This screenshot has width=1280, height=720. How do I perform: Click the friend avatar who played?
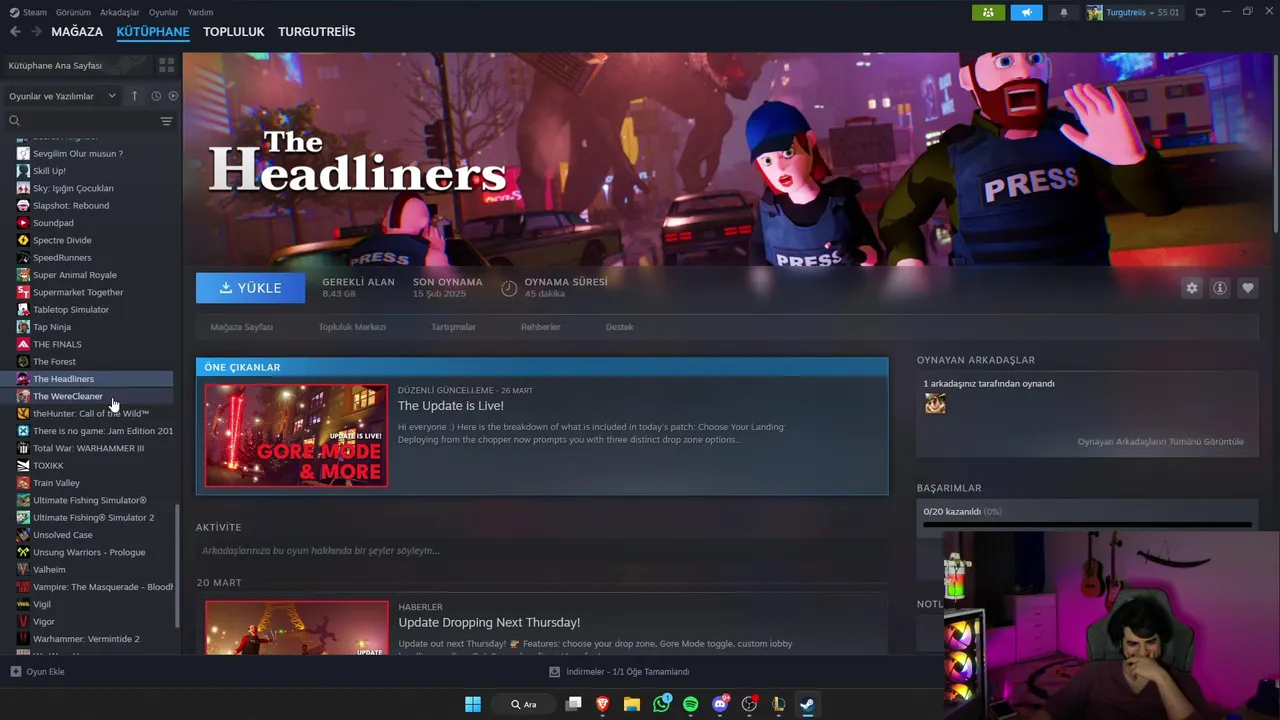tap(935, 403)
